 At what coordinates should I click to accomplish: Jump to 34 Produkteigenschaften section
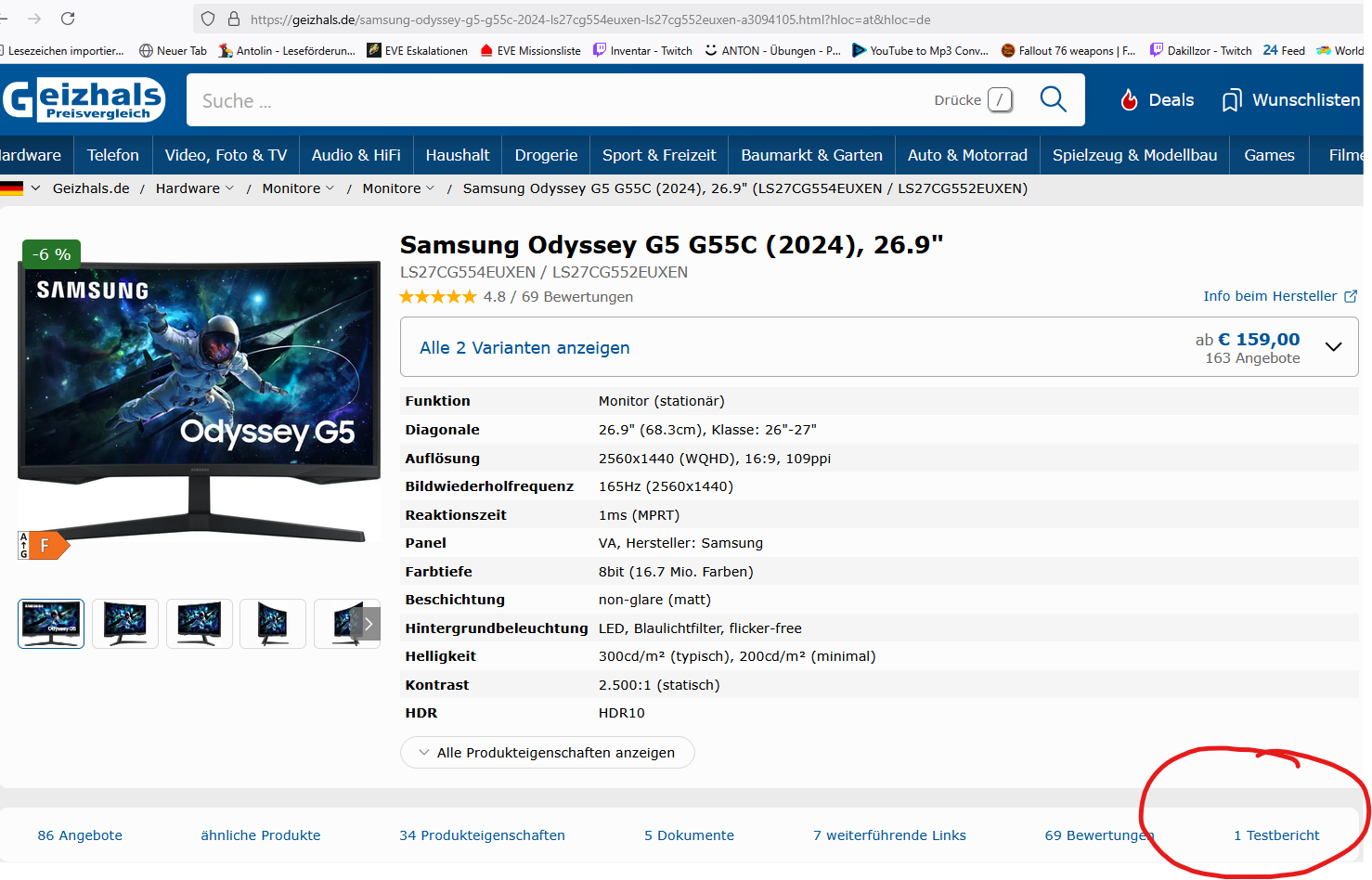(482, 835)
